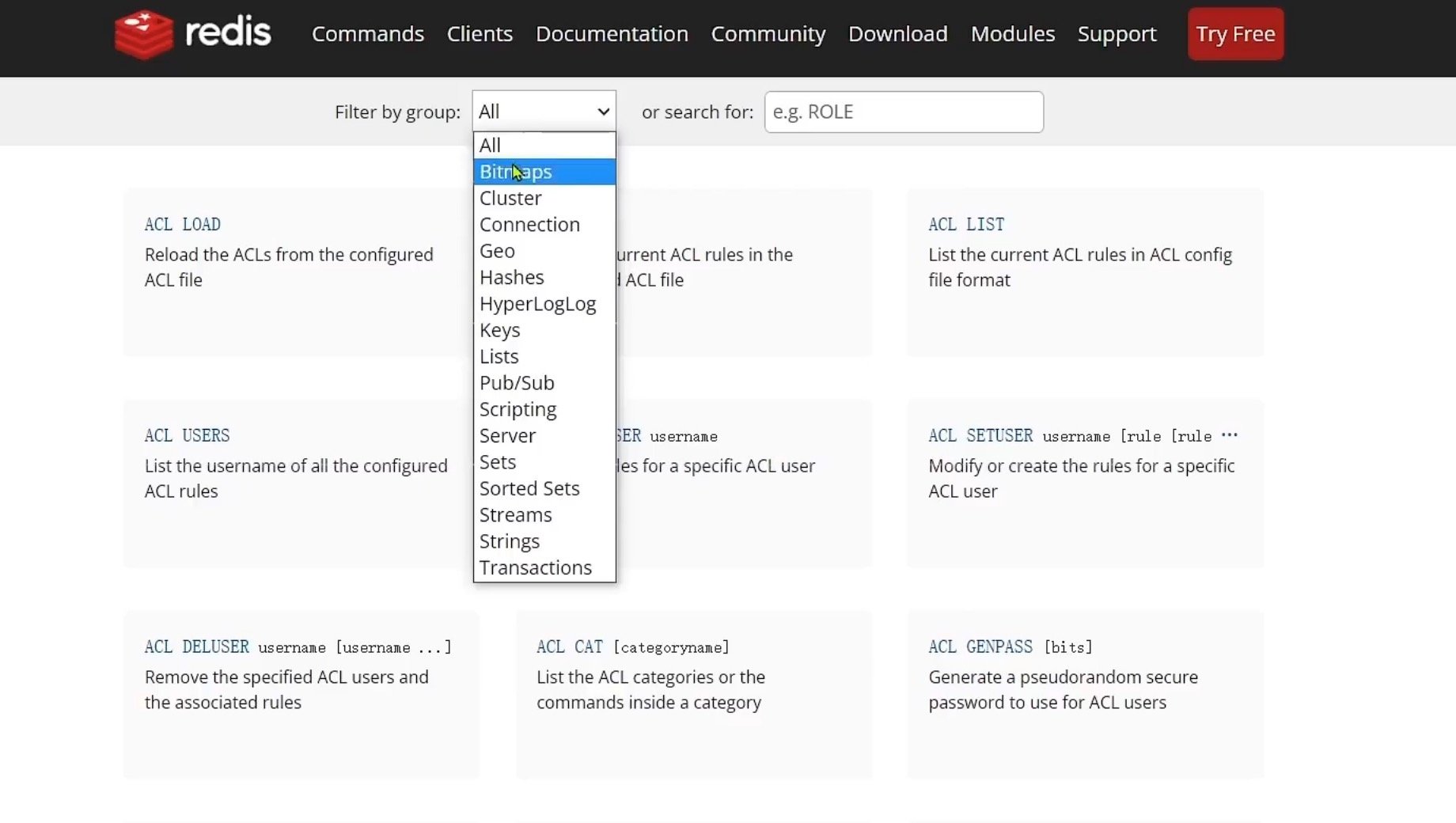The height and width of the screenshot is (823, 1456).
Task: Choose Sorted Sets group option
Action: pyautogui.click(x=544, y=488)
